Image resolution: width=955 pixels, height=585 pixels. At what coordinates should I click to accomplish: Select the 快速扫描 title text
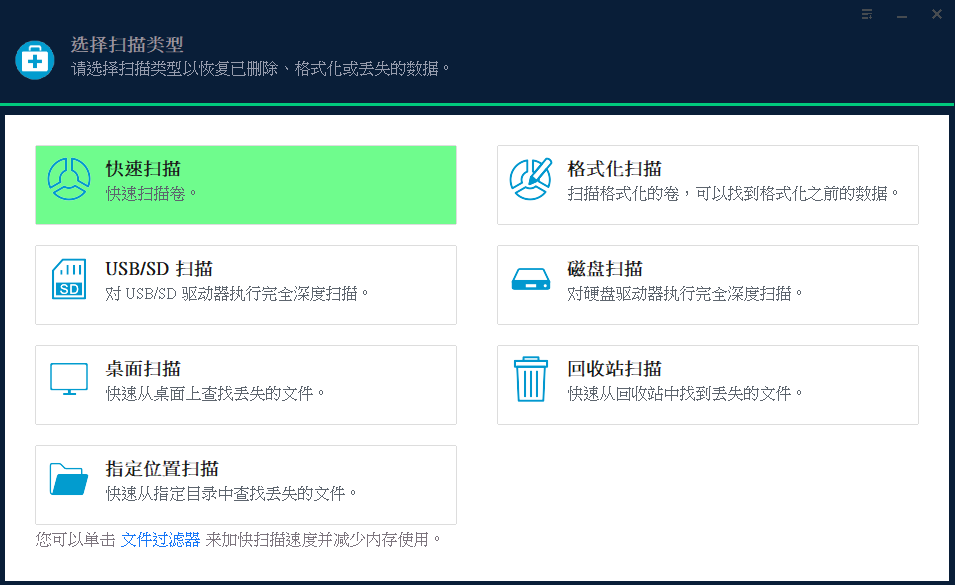click(143, 169)
